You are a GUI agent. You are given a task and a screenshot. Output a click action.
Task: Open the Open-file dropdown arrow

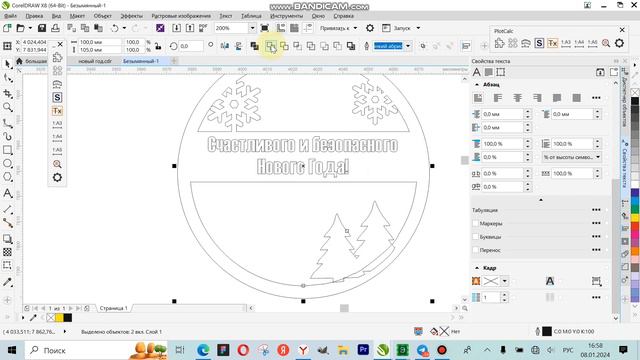coord(30,28)
